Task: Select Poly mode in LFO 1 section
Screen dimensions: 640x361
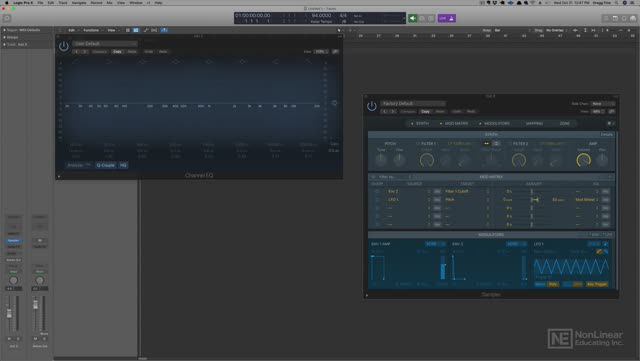Action: (x=553, y=284)
